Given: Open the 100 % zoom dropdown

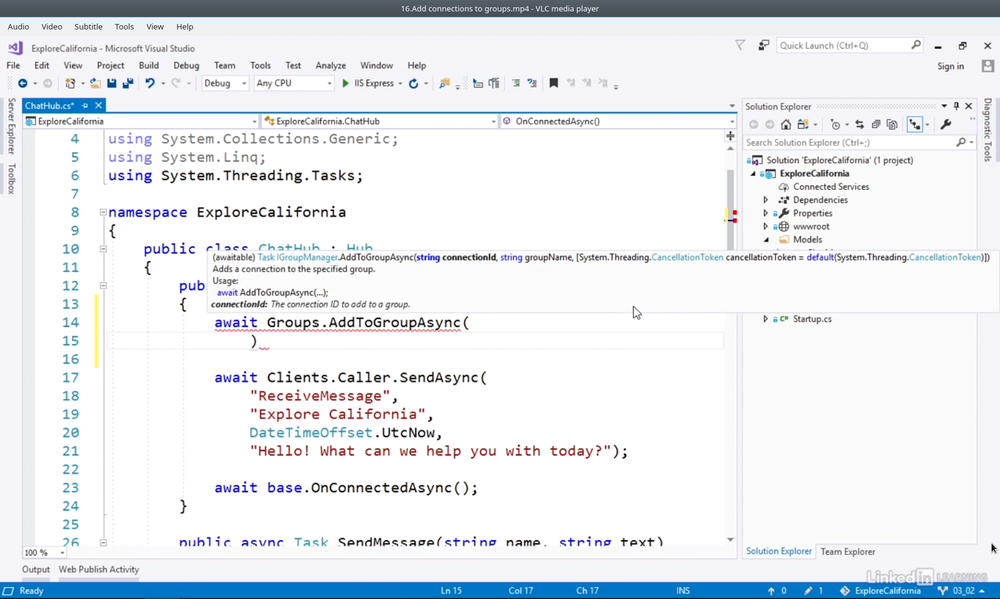Looking at the screenshot, I should [44, 552].
